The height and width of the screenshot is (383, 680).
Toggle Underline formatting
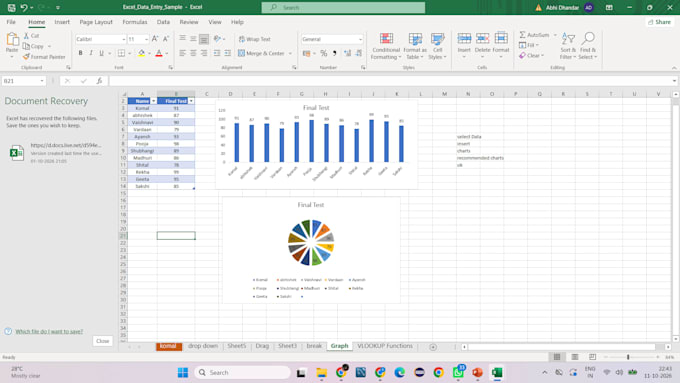(101, 53)
